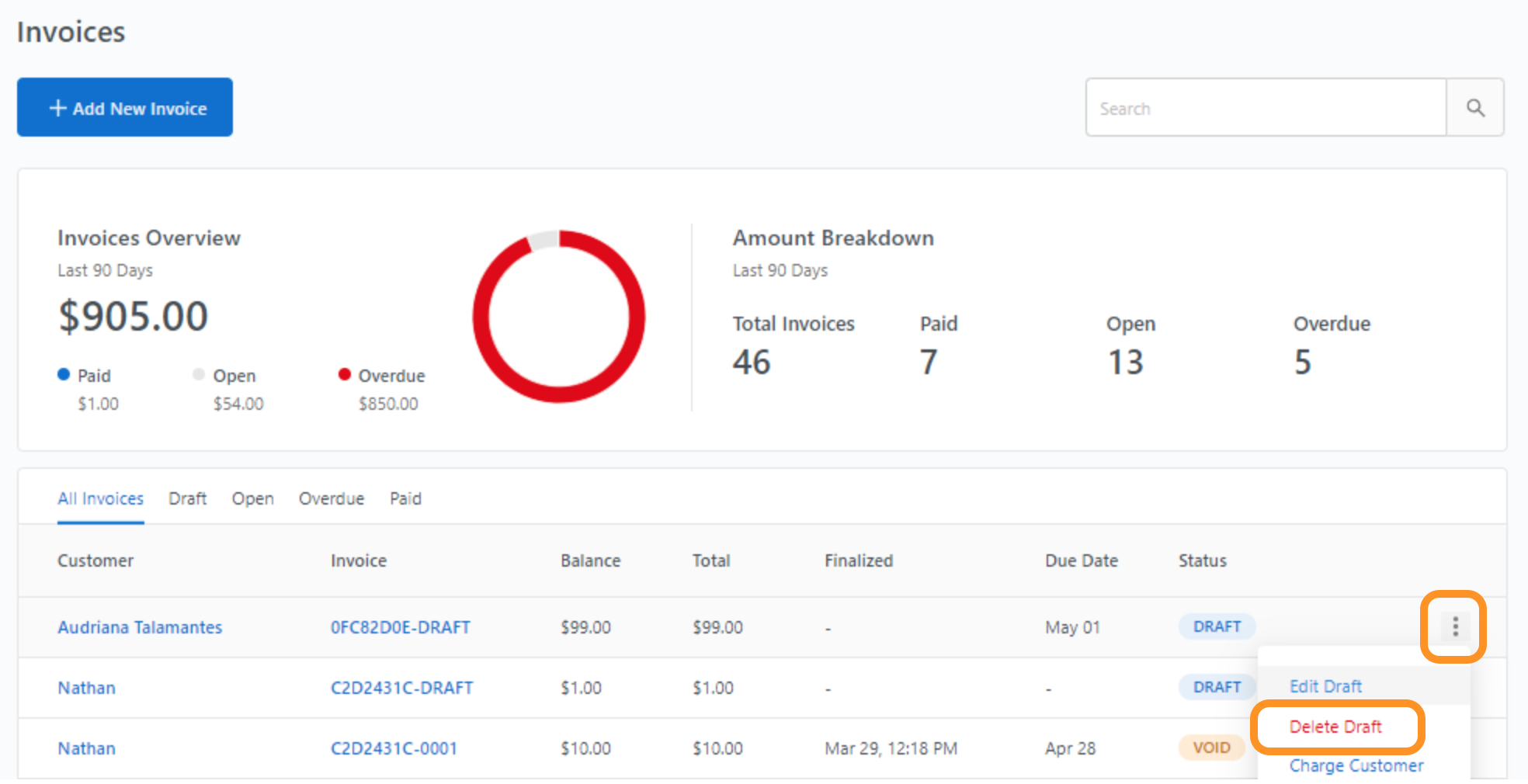Switch to the Overdue tab
Viewport: 1528px width, 784px height.
coord(332,498)
